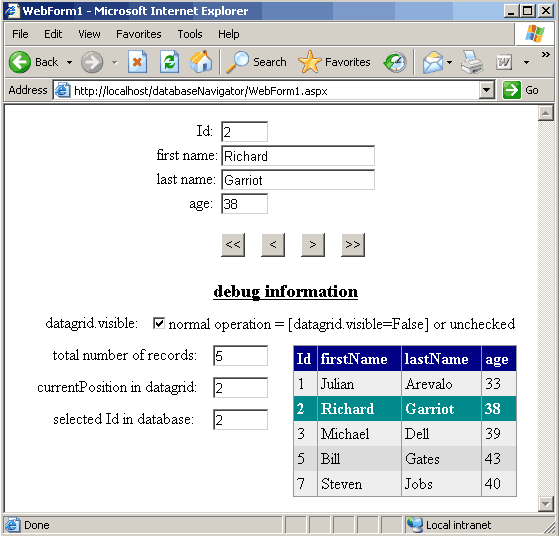The image size is (559, 536).
Task: Open the View menu
Action: point(89,34)
